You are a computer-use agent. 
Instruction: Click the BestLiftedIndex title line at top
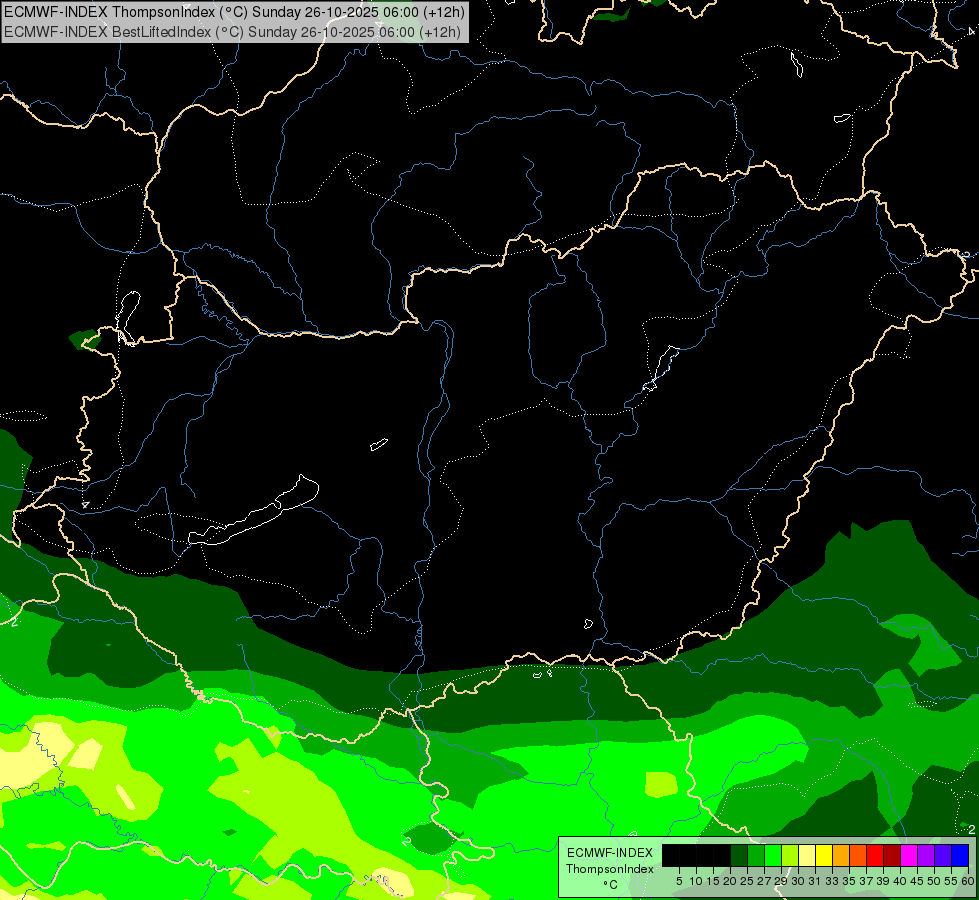232,31
